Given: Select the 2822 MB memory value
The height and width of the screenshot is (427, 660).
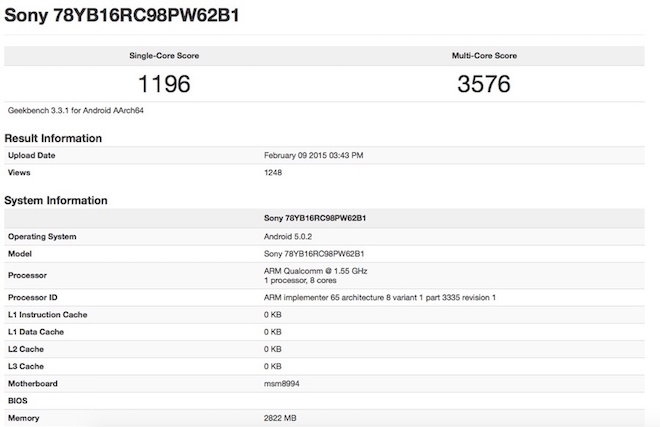Looking at the screenshot, I should (x=280, y=418).
